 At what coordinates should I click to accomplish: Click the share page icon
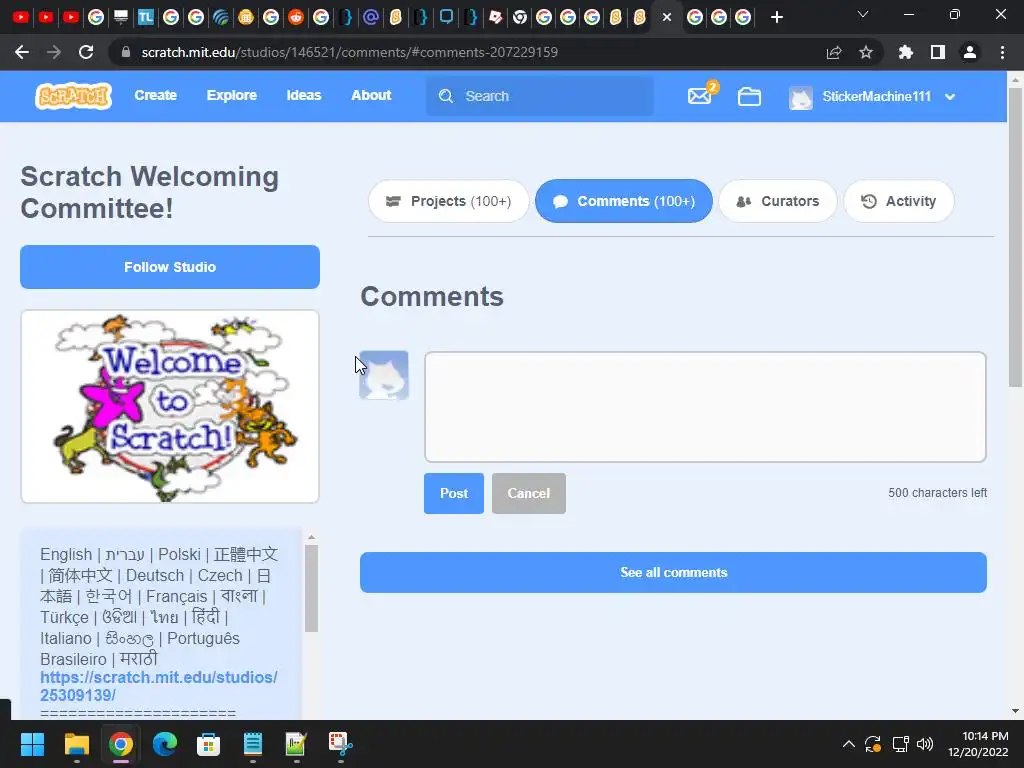(834, 52)
